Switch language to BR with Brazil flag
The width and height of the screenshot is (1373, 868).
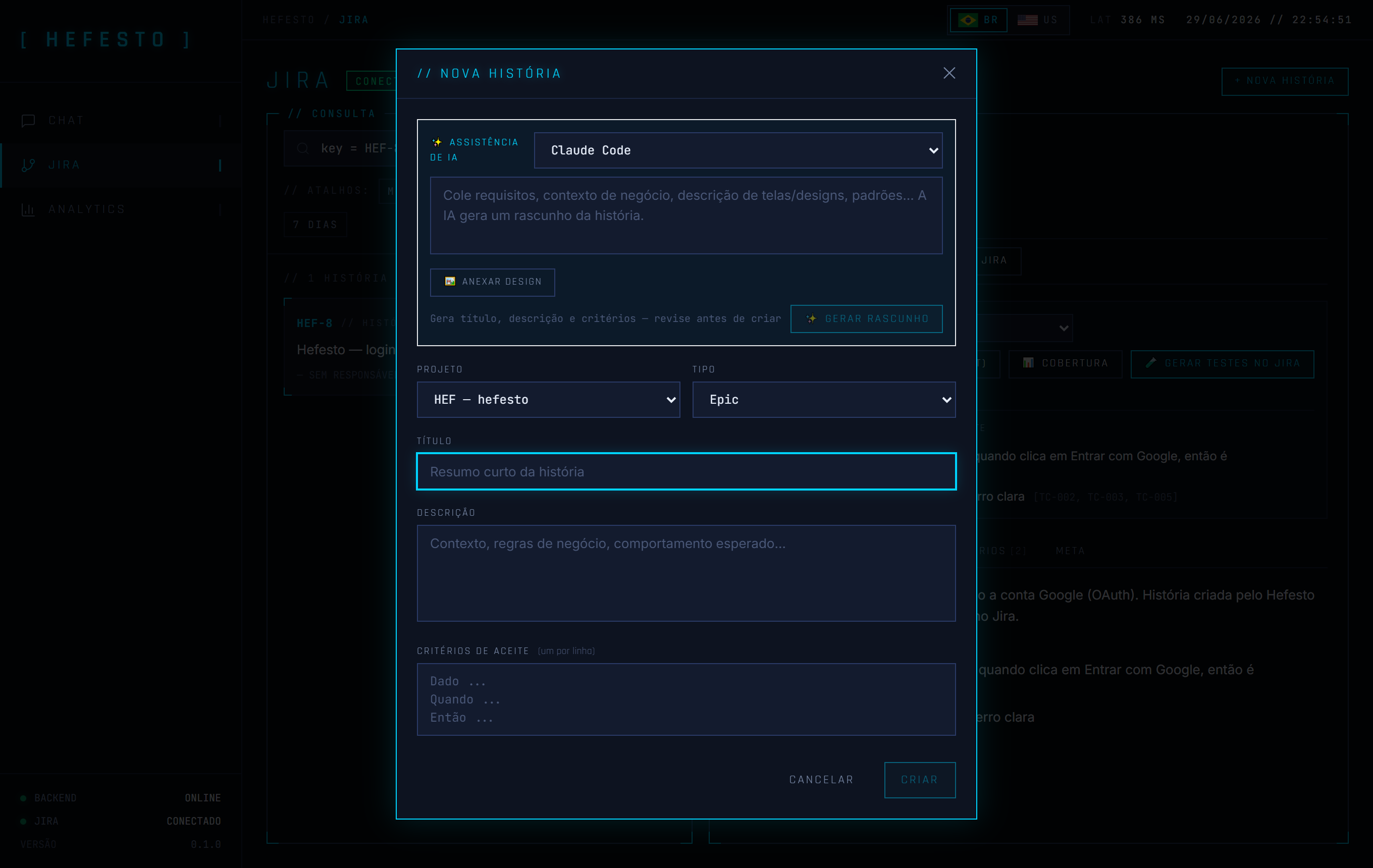click(x=979, y=20)
